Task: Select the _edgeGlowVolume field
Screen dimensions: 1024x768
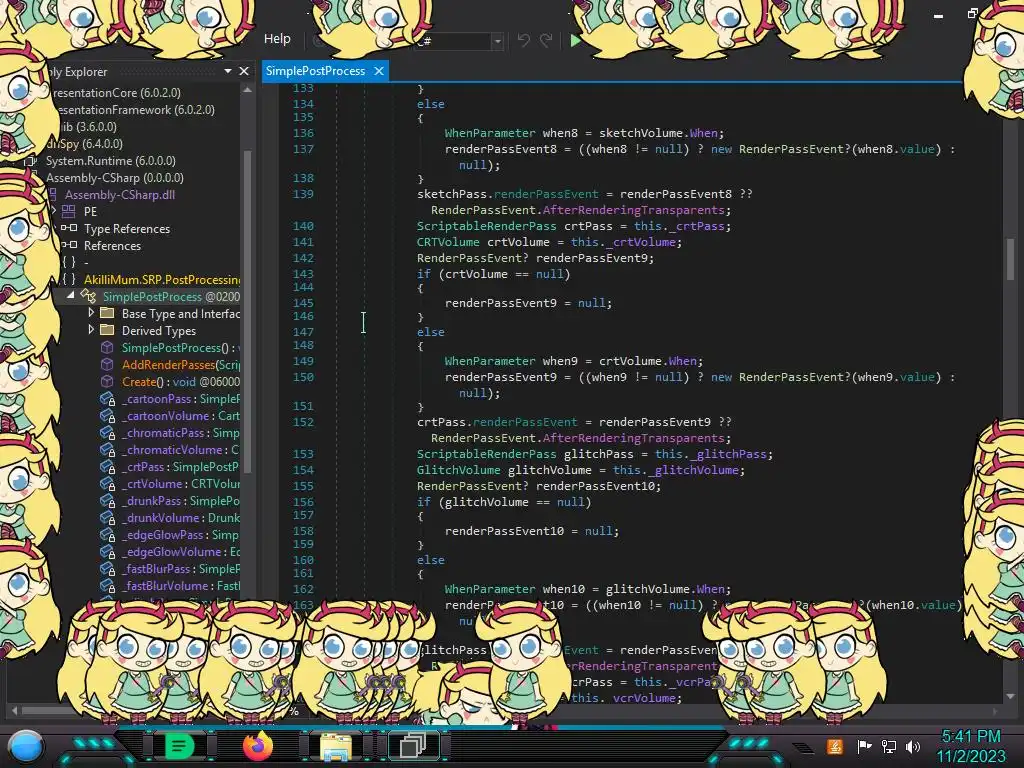Action: tap(181, 551)
